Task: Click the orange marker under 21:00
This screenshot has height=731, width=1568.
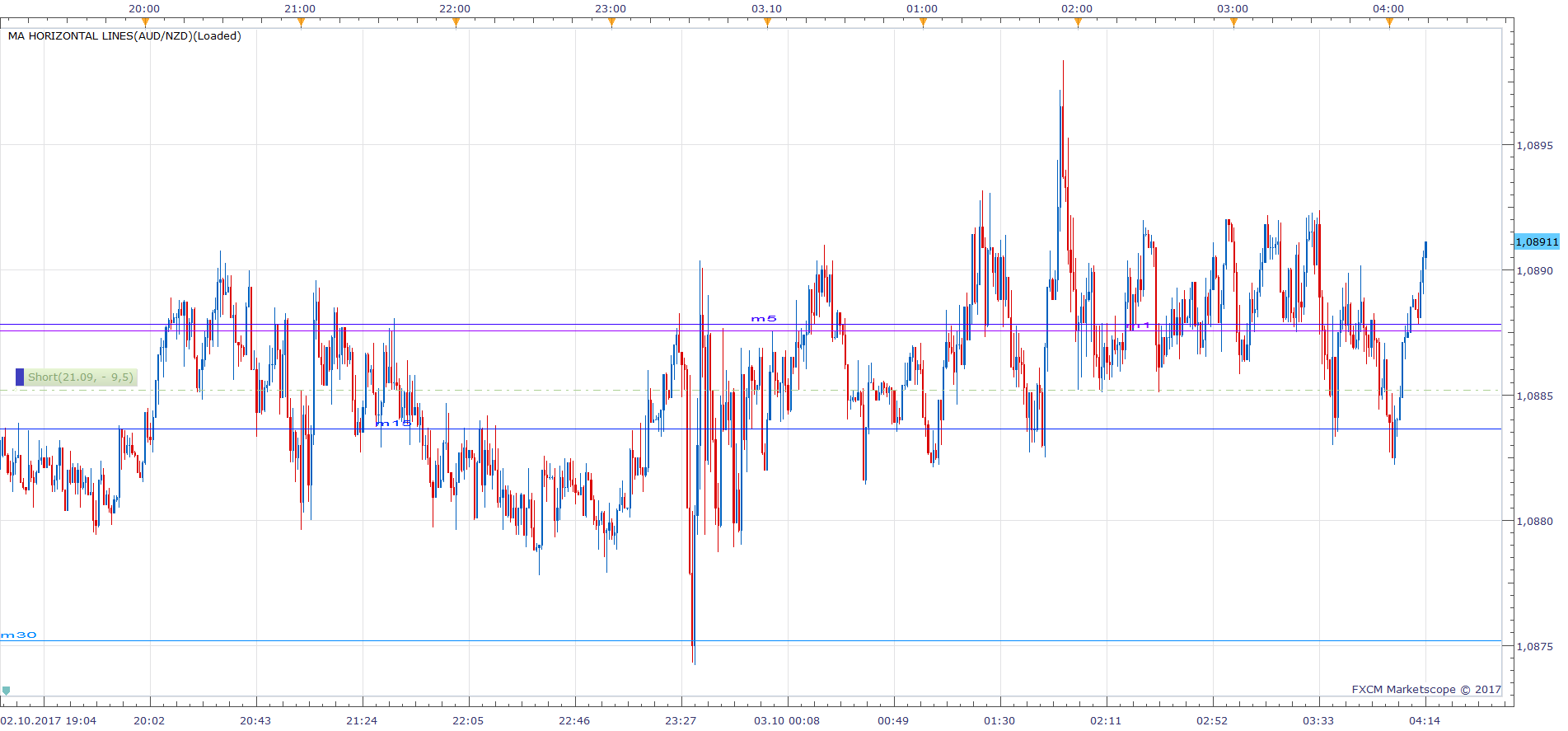Action: (301, 22)
